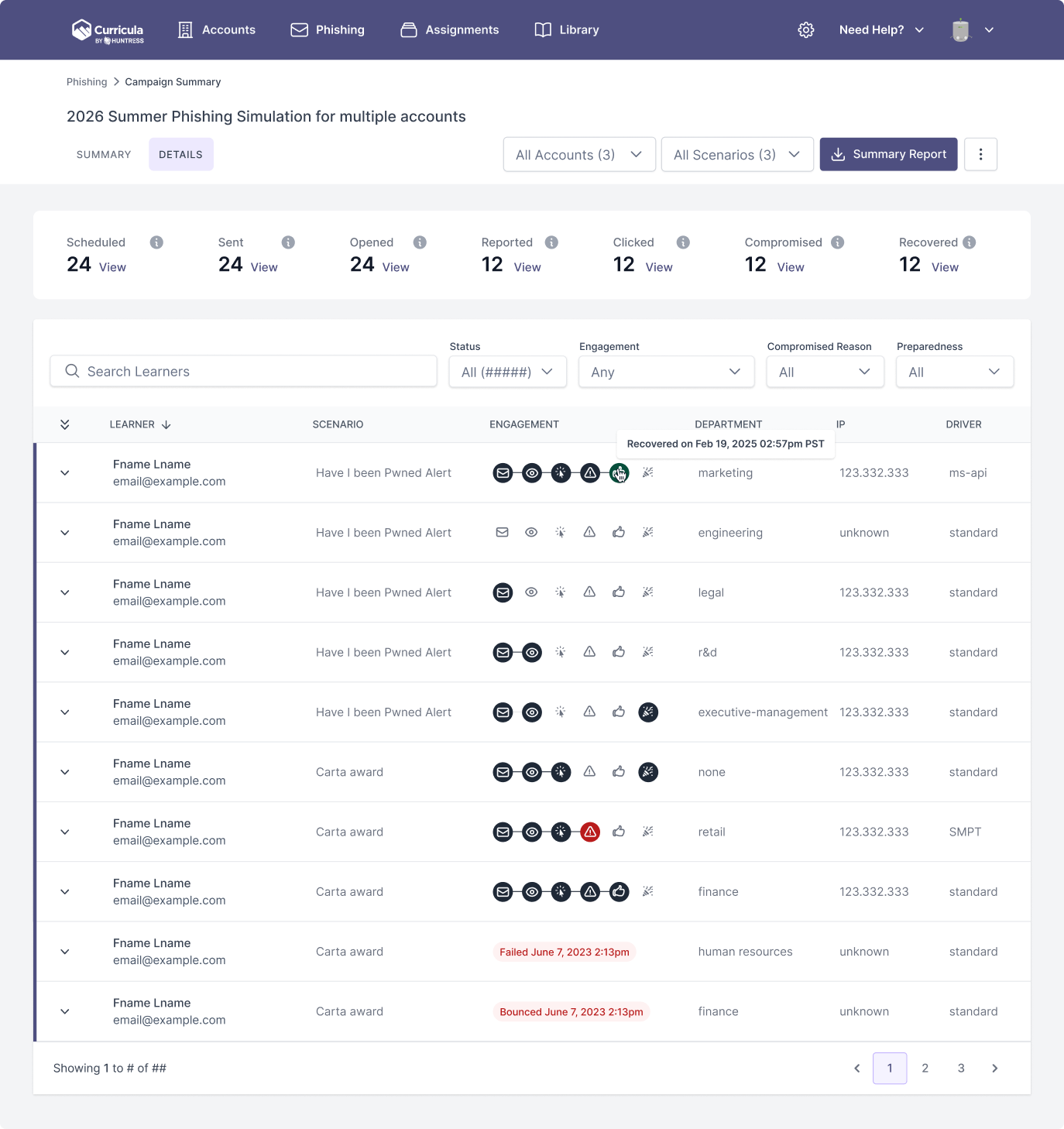
Task: Expand the human resources learner row
Action: pos(65,952)
